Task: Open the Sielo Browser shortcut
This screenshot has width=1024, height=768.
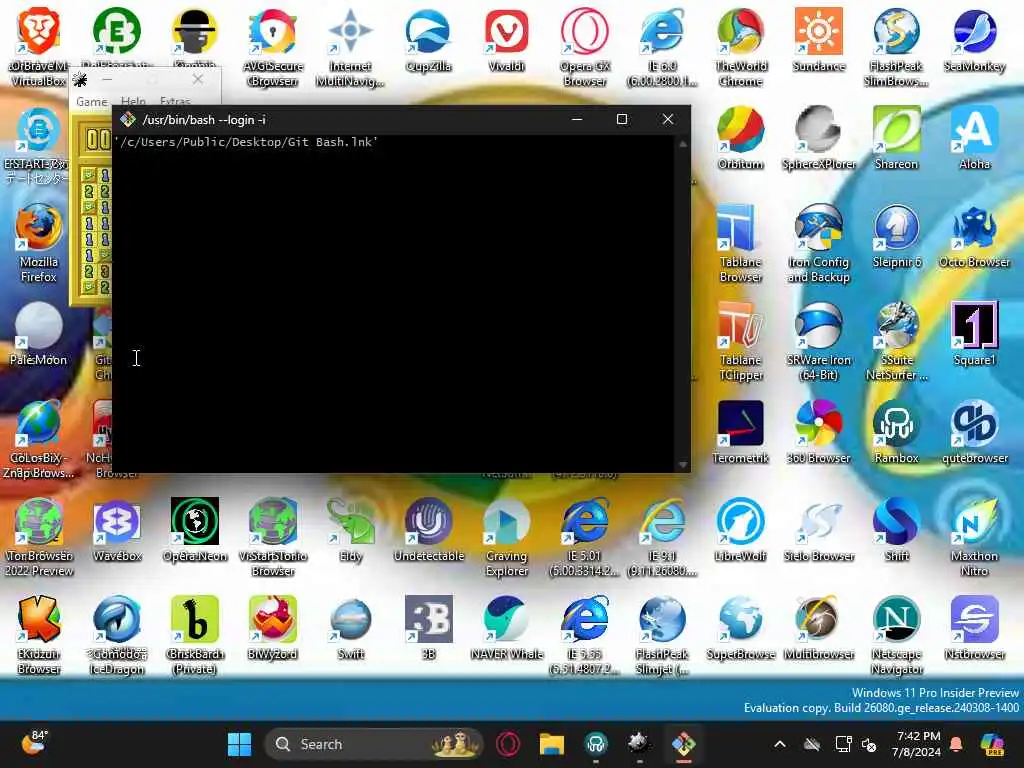Action: (x=818, y=530)
